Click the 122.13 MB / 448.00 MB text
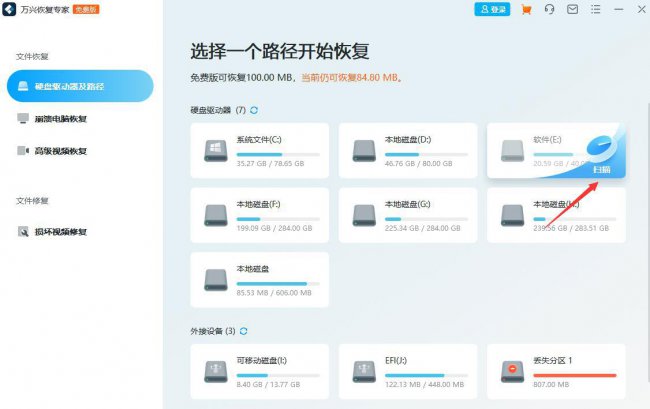 (x=424, y=384)
